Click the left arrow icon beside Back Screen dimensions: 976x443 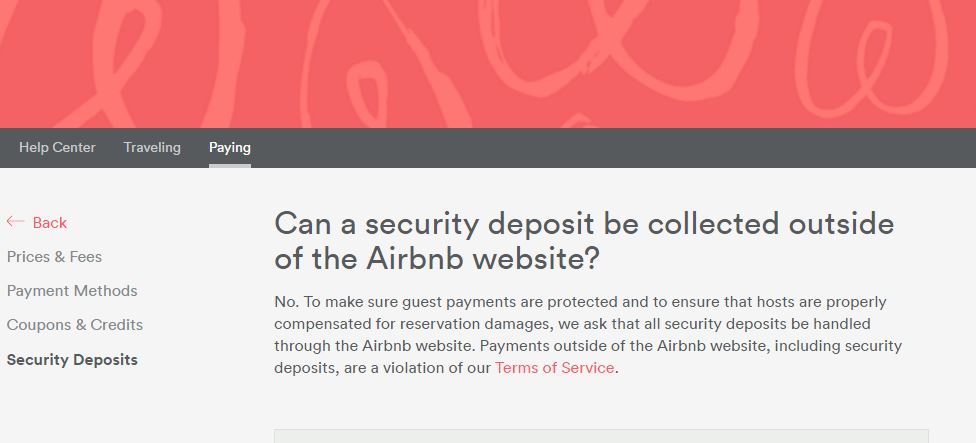[x=15, y=222]
